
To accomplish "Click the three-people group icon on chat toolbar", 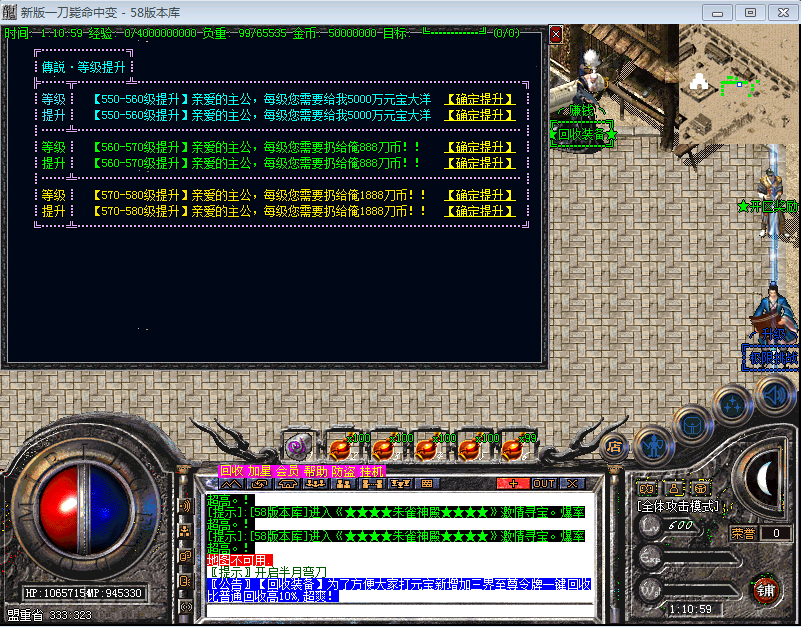I will tap(315, 483).
